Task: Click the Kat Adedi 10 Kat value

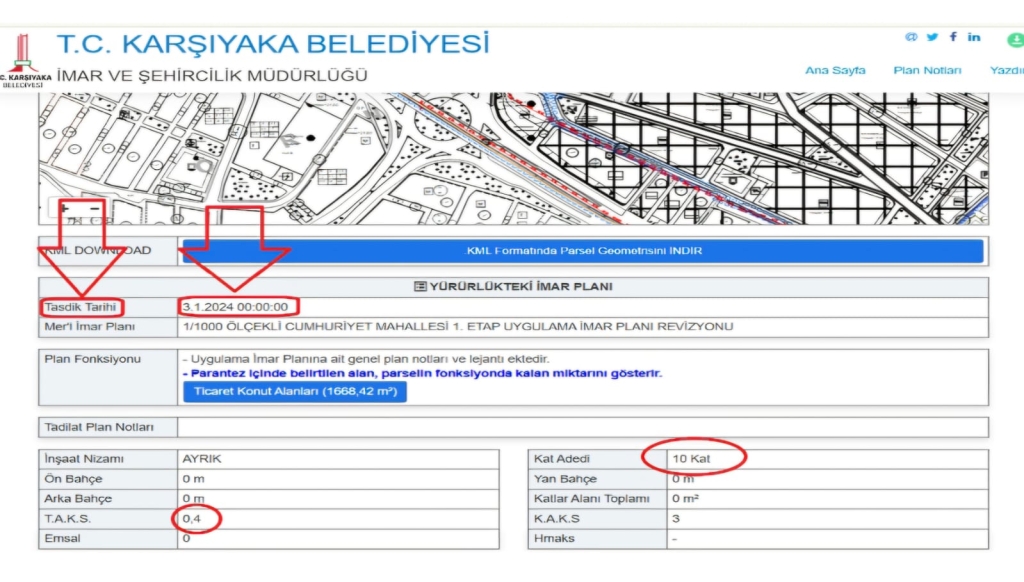Action: point(694,459)
